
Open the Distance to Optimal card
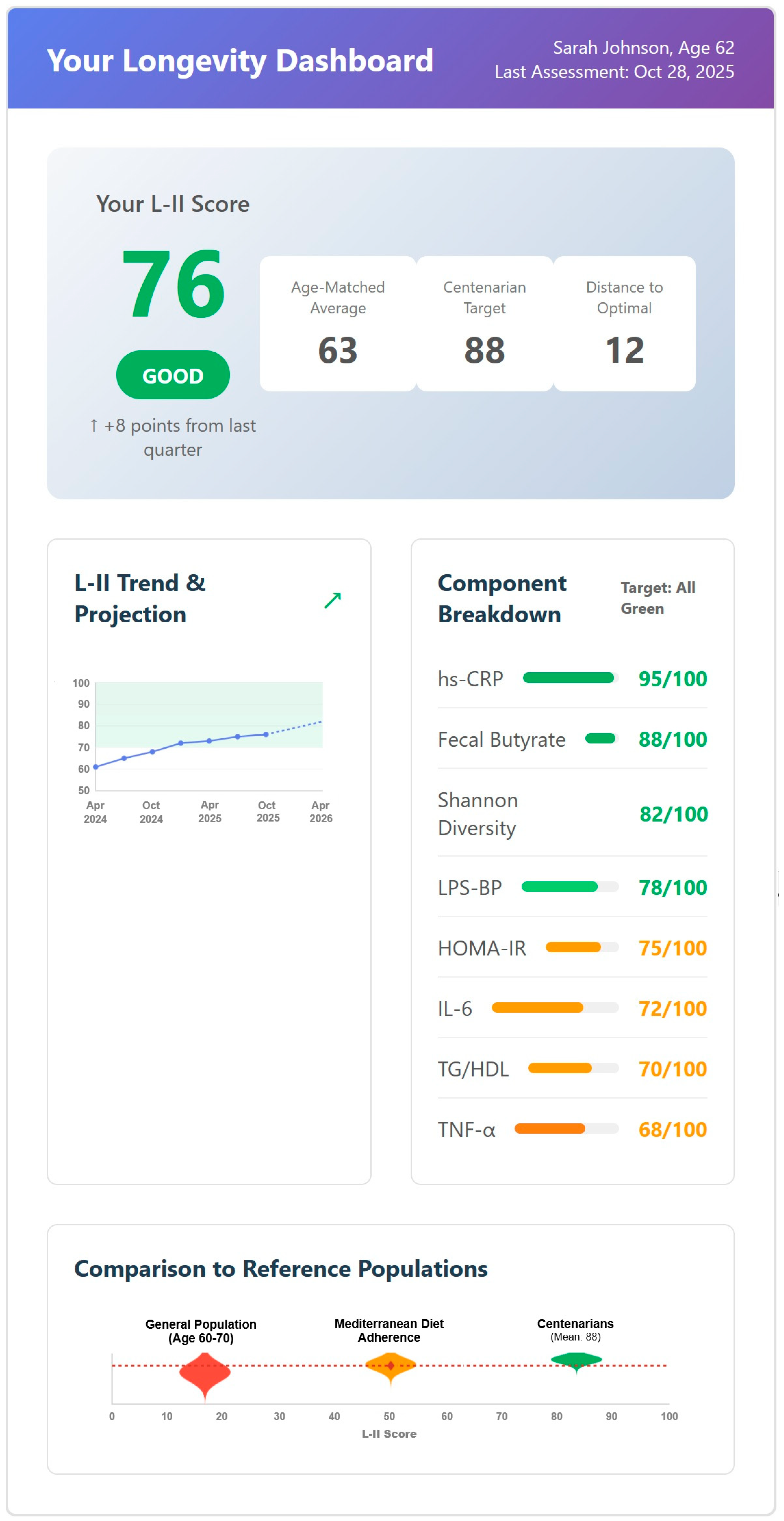pyautogui.click(x=625, y=323)
